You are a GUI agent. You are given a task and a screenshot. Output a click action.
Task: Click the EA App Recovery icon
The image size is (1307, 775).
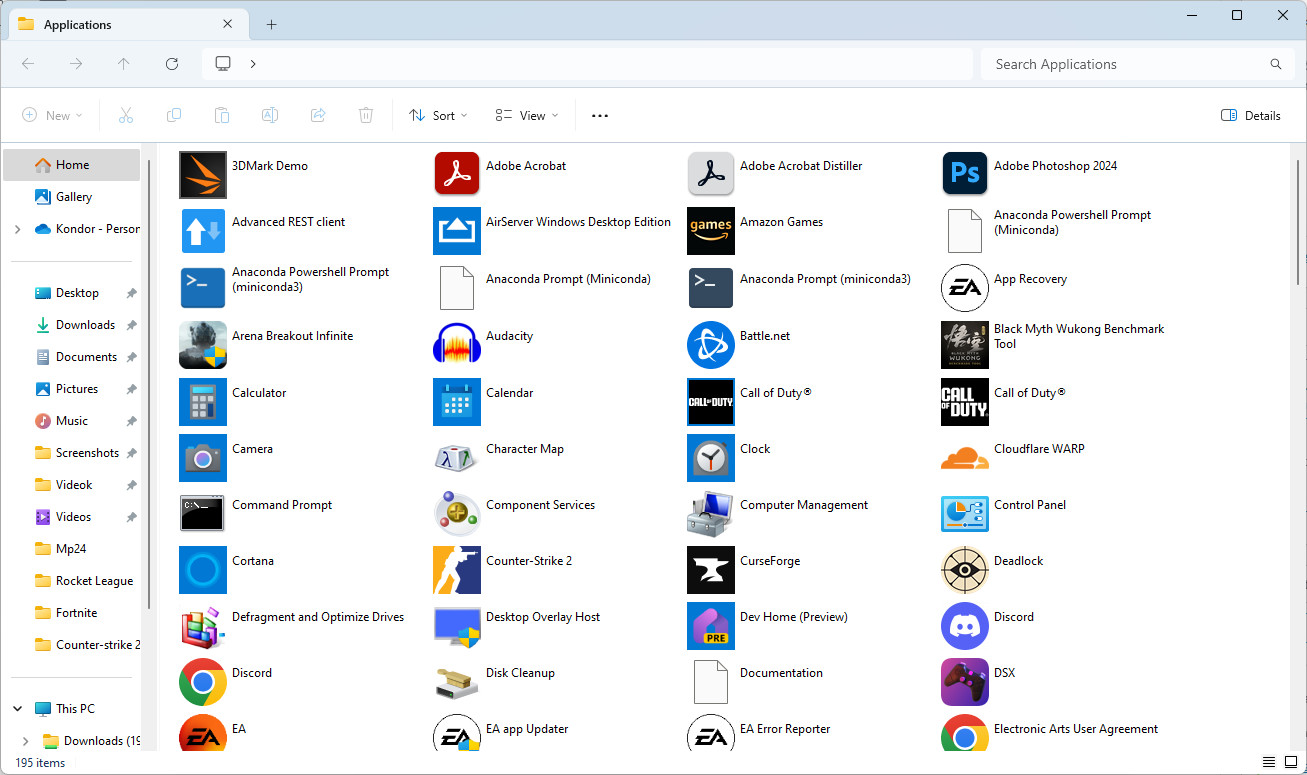965,288
